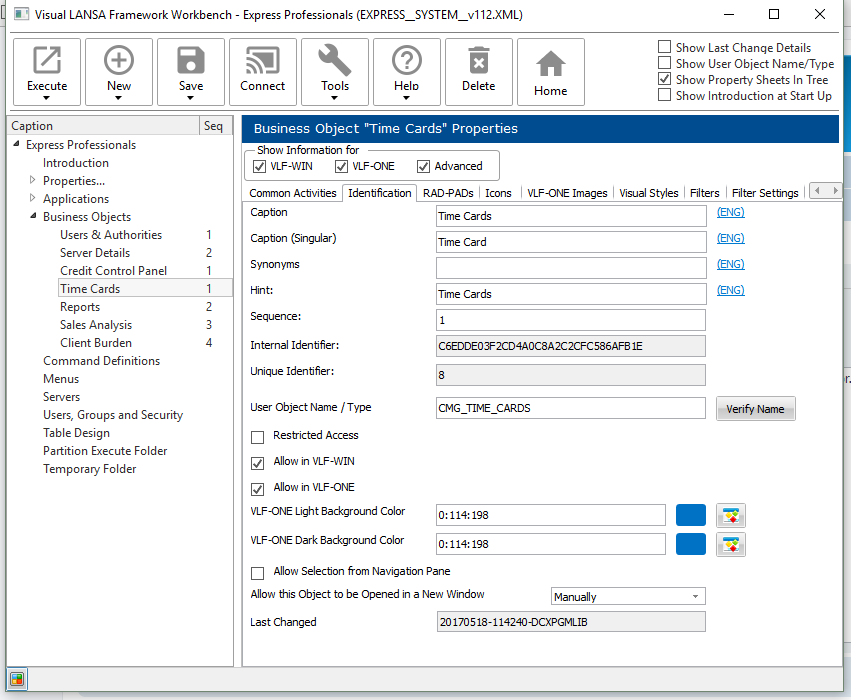This screenshot has width=851, height=700.
Task: Click the Sequence input field
Action: 571,320
